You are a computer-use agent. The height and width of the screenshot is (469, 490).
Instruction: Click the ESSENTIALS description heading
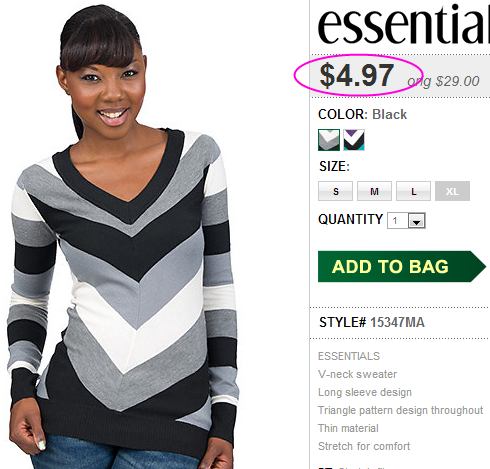[x=349, y=356]
